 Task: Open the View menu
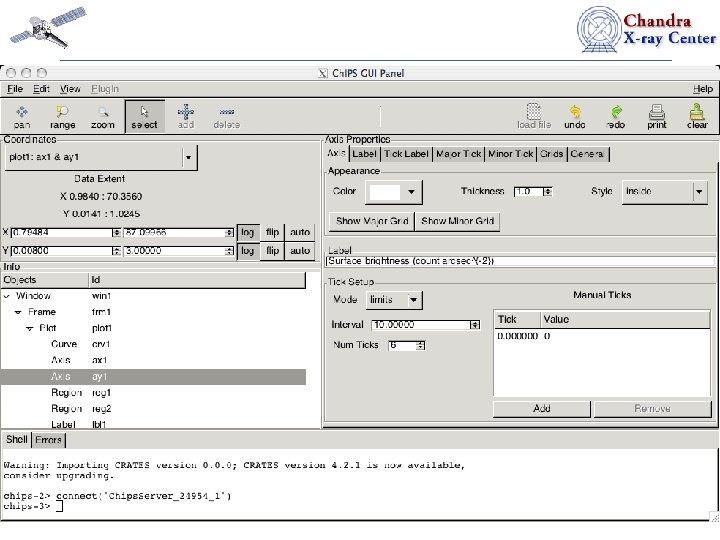point(70,89)
